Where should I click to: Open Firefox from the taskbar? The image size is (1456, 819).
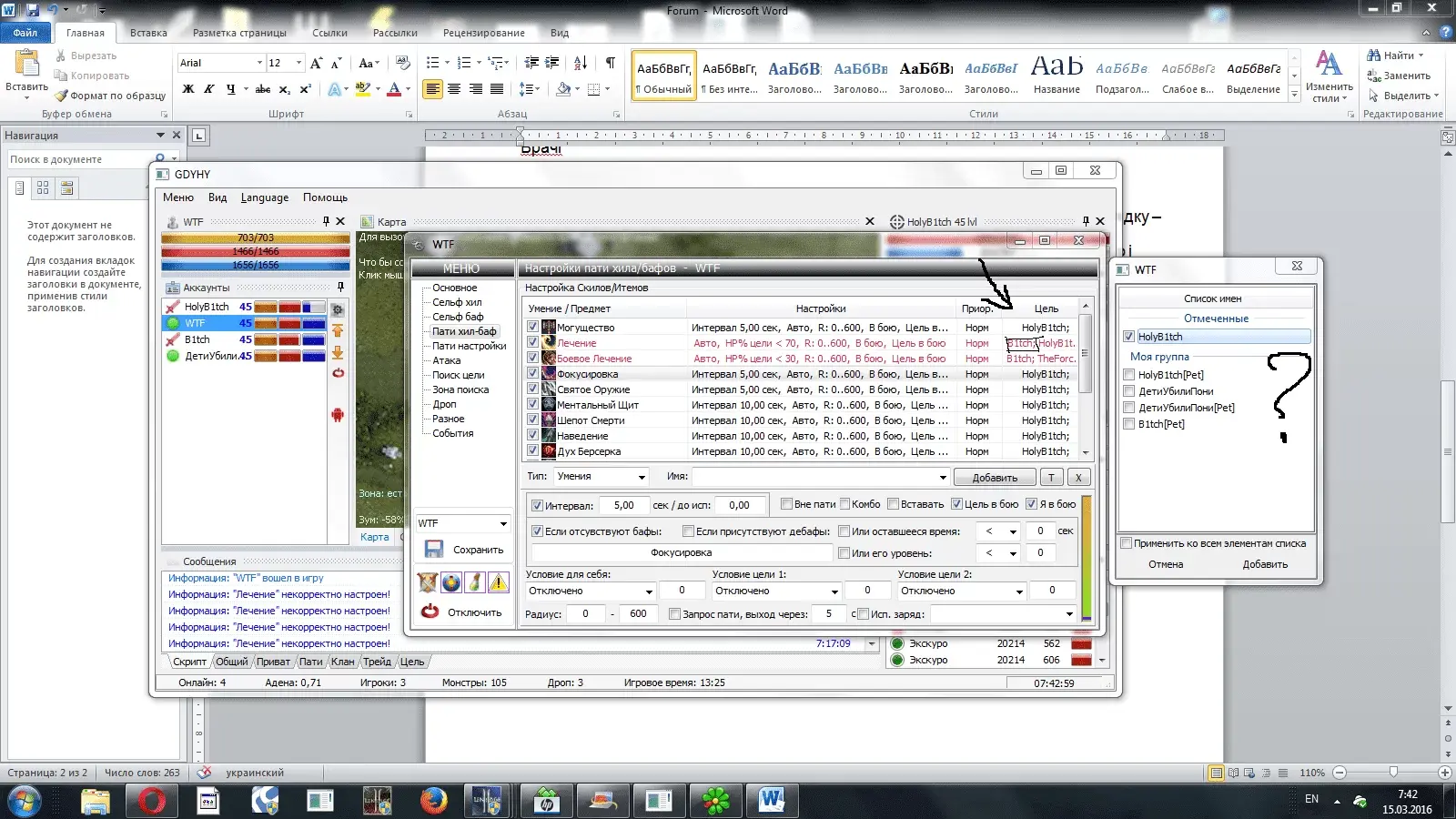coord(434,801)
